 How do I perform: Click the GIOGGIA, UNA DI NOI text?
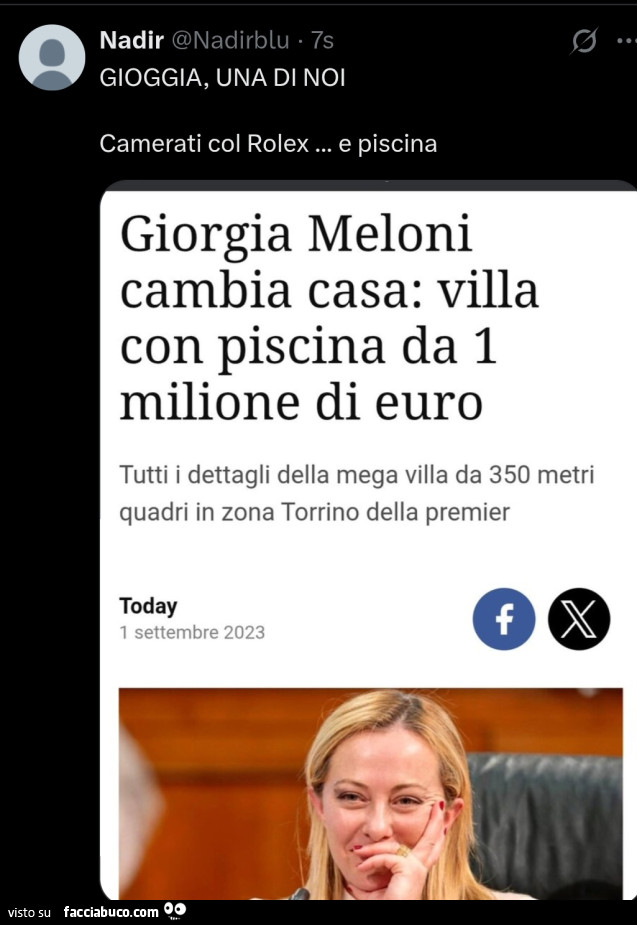(222, 78)
